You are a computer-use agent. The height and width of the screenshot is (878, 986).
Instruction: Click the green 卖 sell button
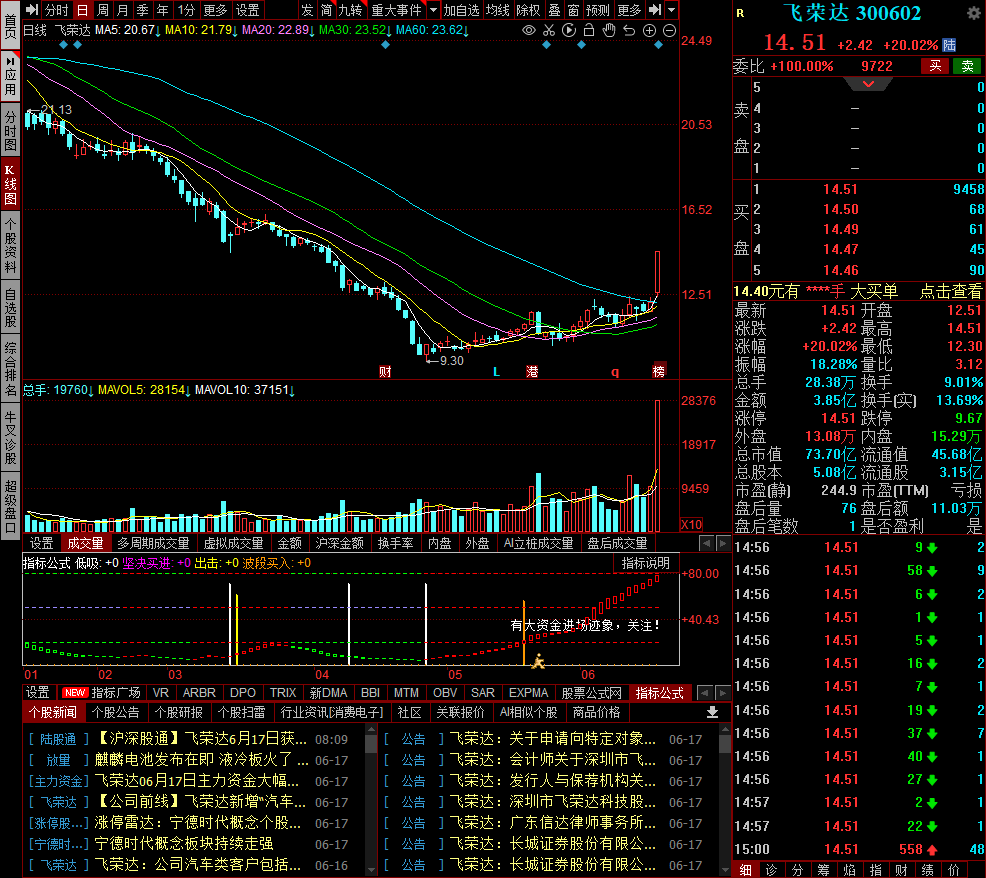(967, 66)
